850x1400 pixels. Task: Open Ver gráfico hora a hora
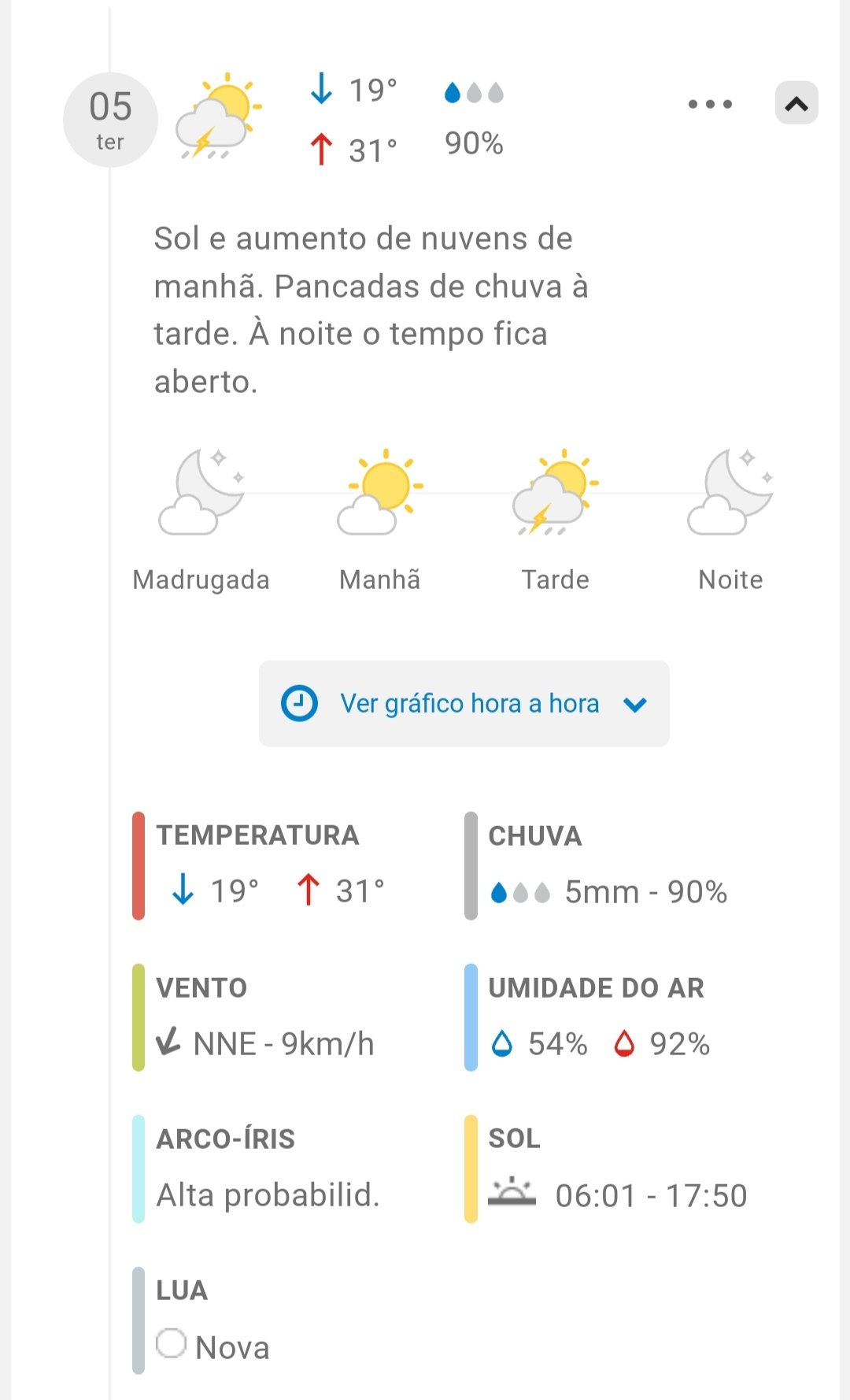(x=469, y=703)
